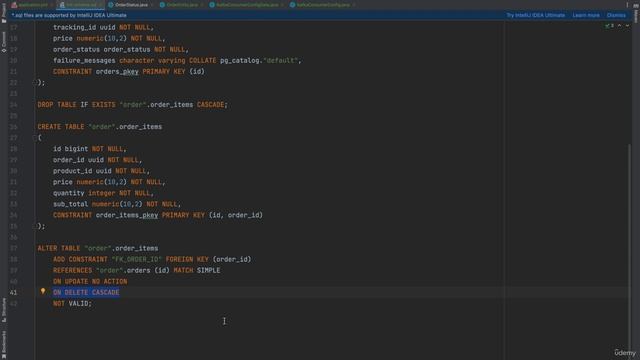The height and width of the screenshot is (360, 640).
Task: Go to previous highlighted problem arrow
Action: click(620, 26)
